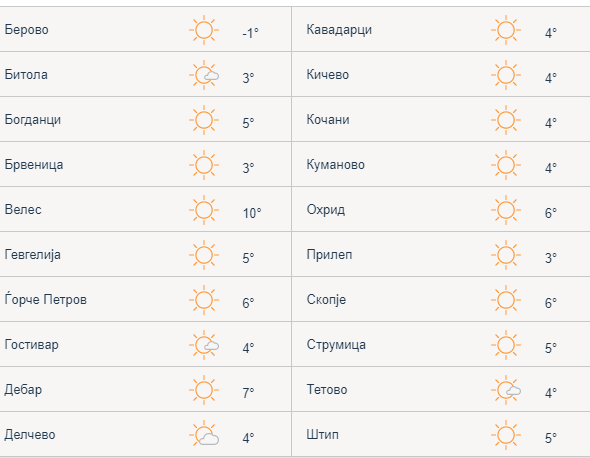This screenshot has width=590, height=458.
Task: Select the Ѓорче Петров city name
Action: [x=46, y=300]
